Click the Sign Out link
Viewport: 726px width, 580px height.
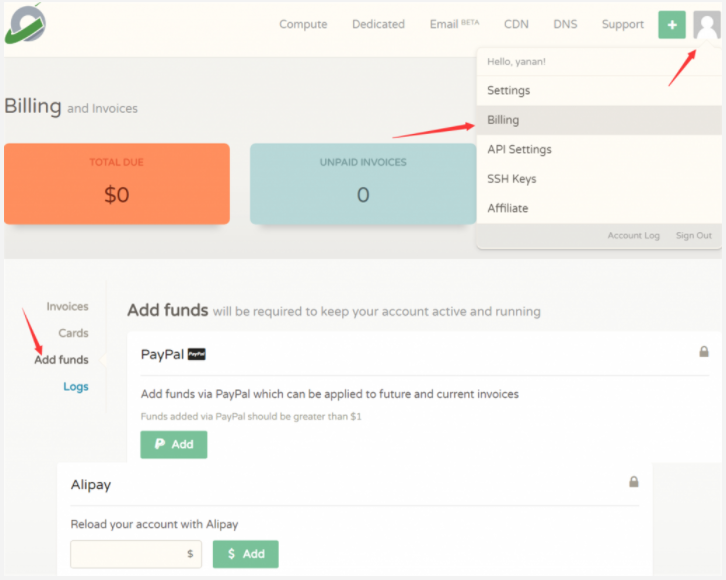tap(693, 236)
